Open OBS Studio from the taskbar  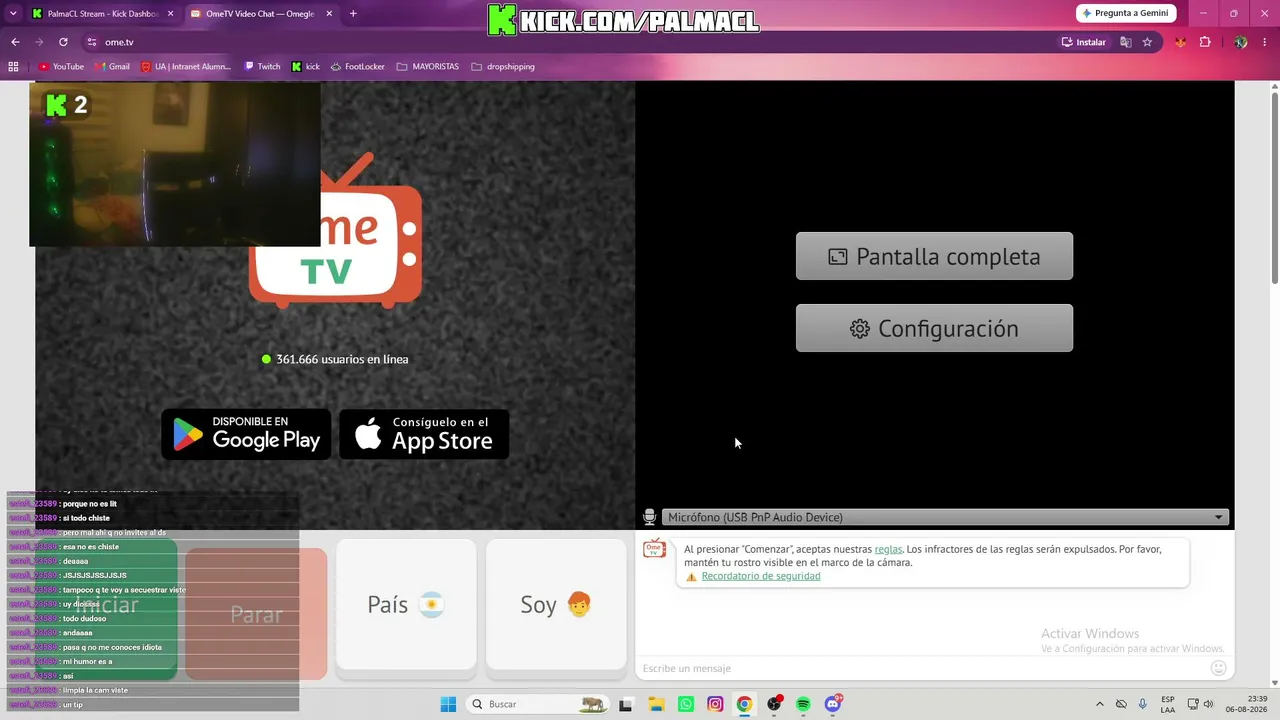tap(774, 704)
